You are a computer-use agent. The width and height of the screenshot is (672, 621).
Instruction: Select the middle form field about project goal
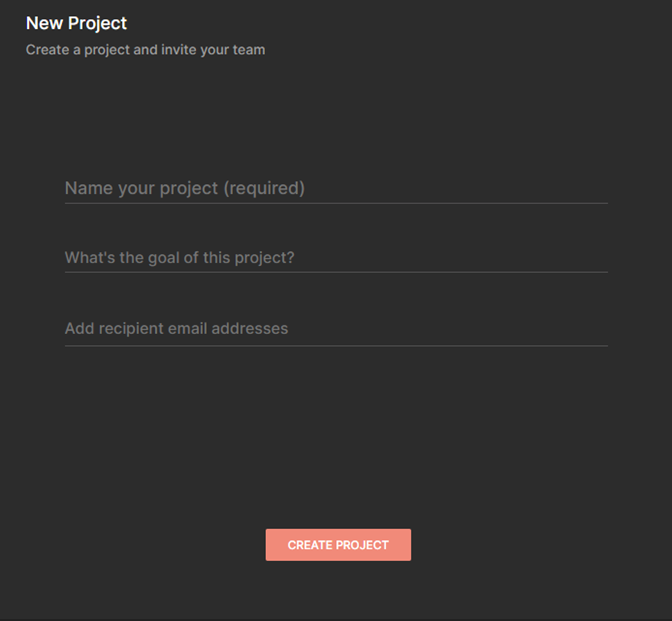point(336,258)
